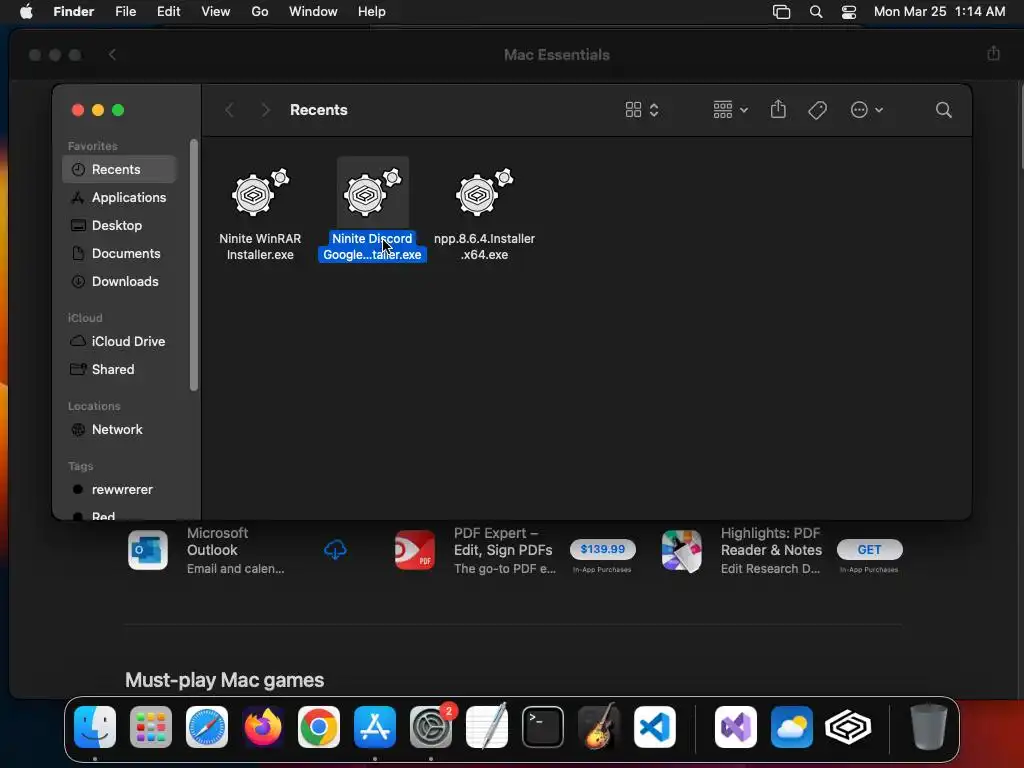Launch Google Chrome from the Dock
This screenshot has height=768, width=1024.
319,727
